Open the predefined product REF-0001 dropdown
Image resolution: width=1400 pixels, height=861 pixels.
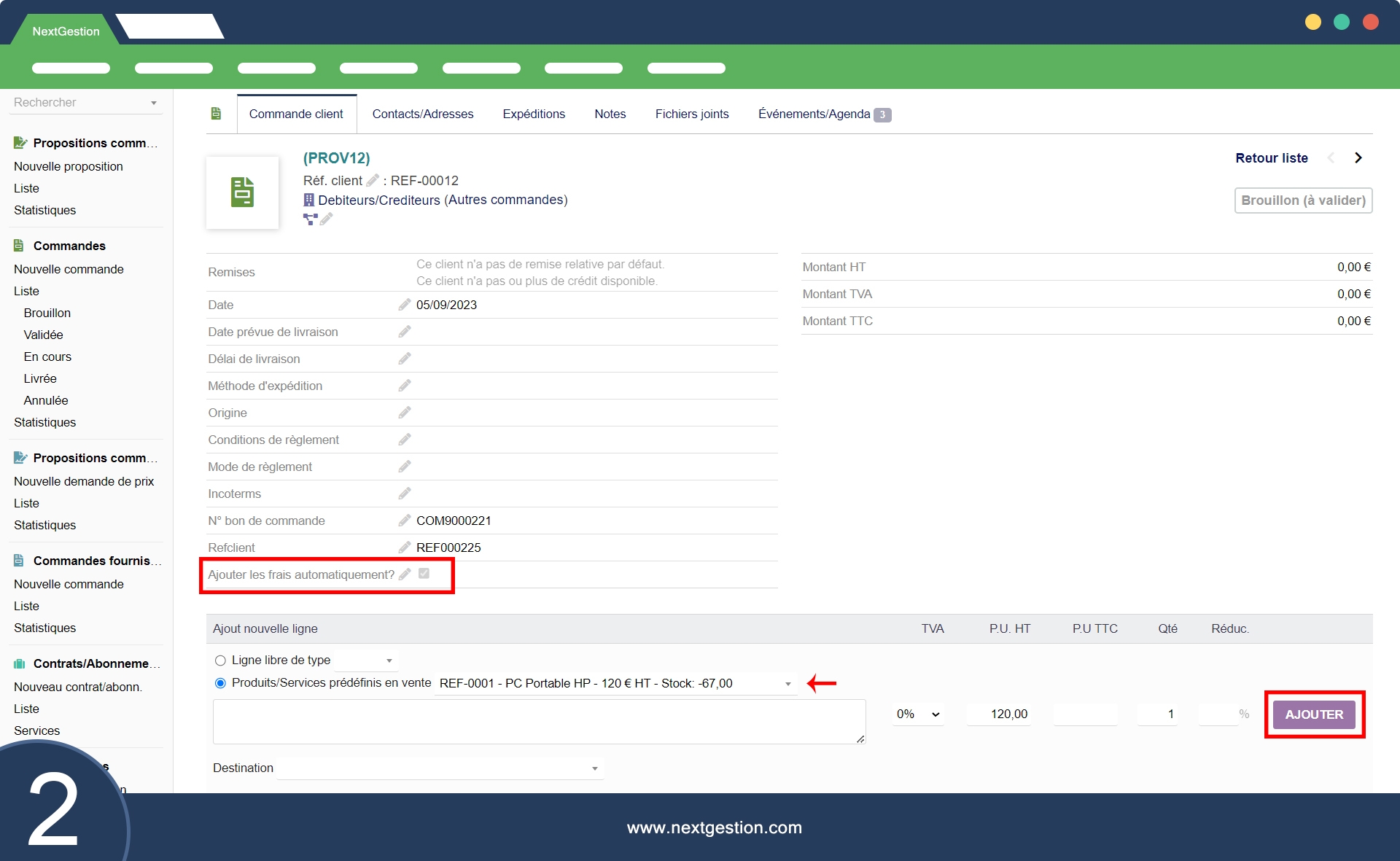615,684
